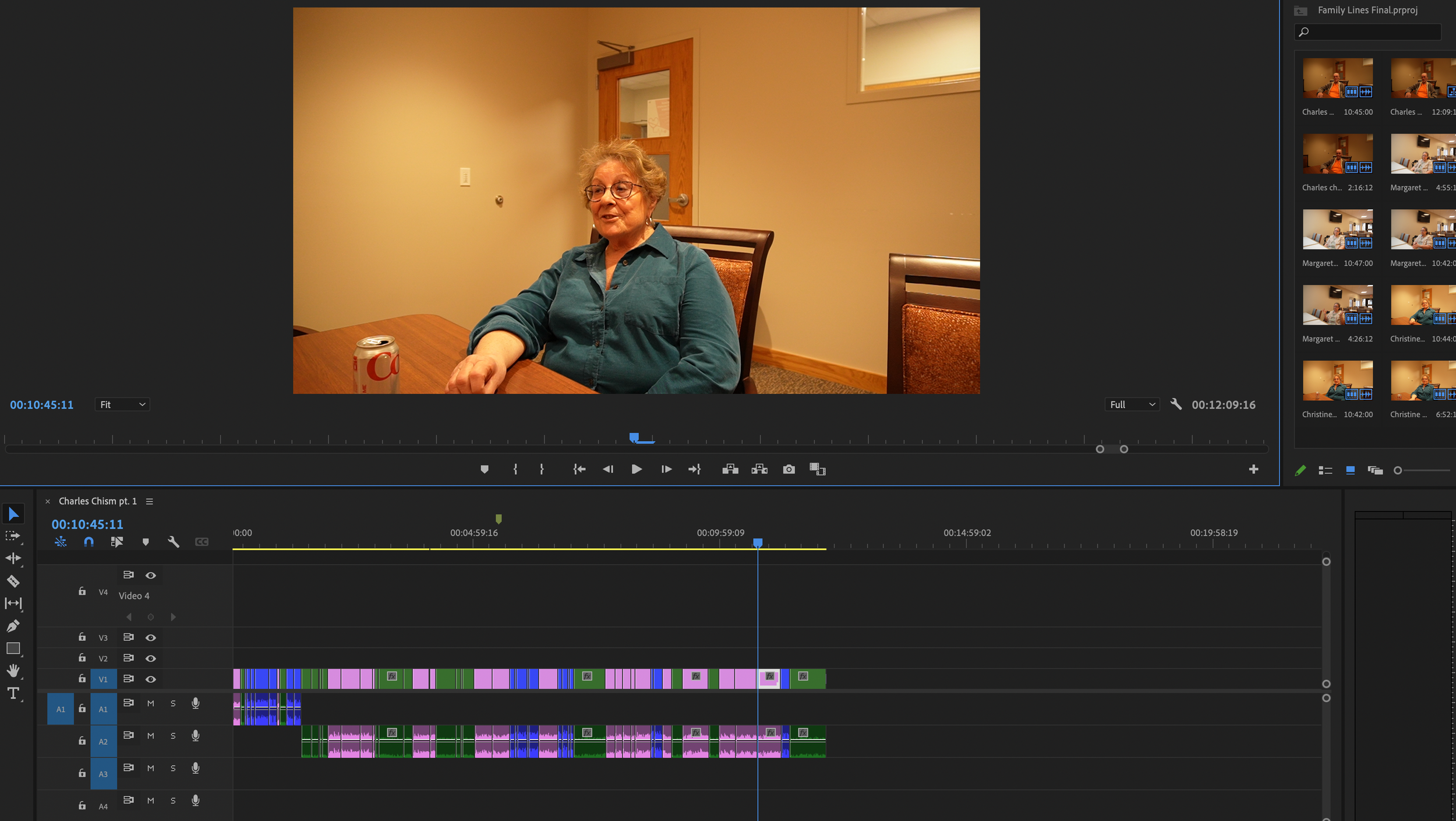Select the Pen tool
Screen dimensions: 1456x821
coord(13,626)
